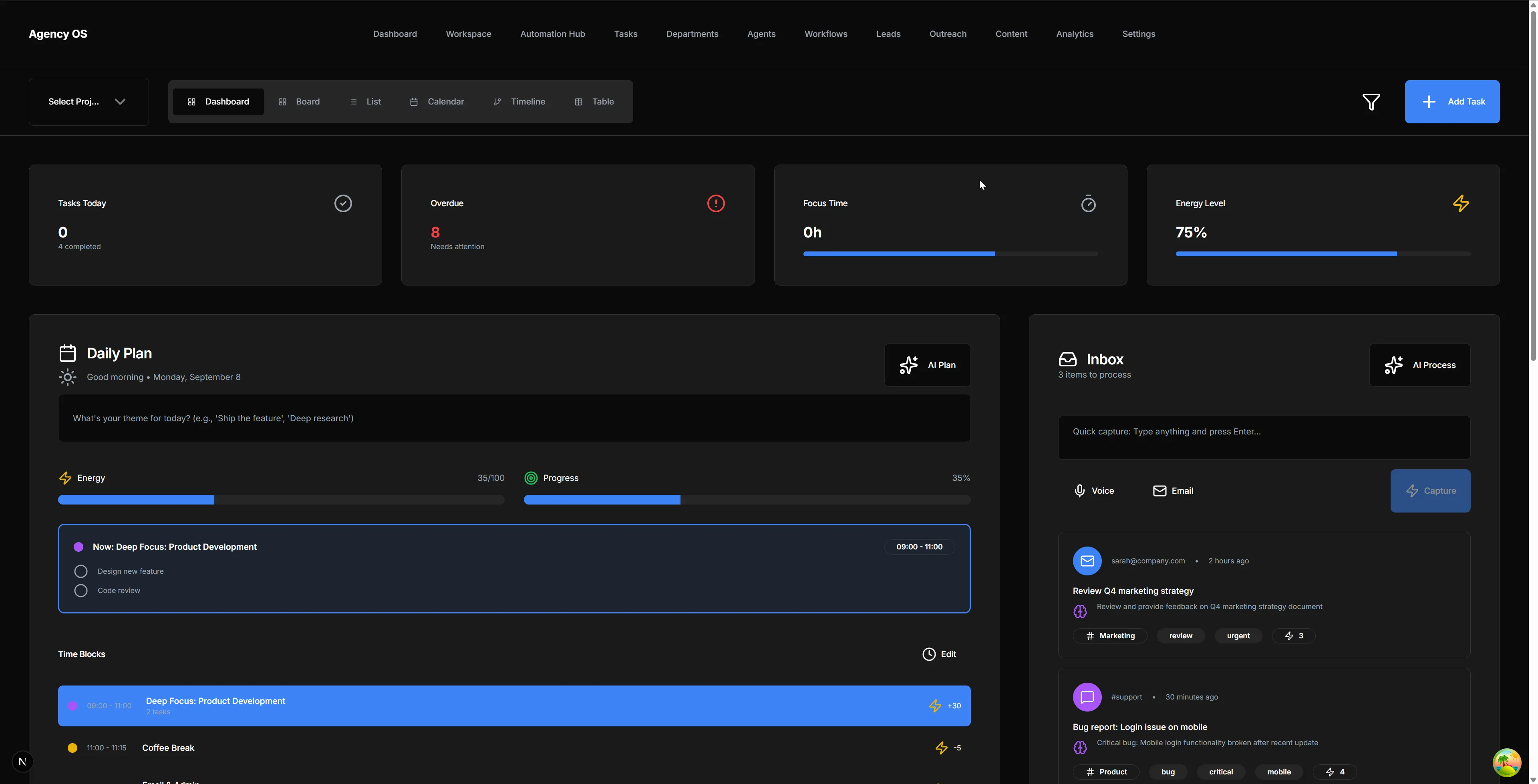Click the Daily Plan calendar icon

click(67, 353)
